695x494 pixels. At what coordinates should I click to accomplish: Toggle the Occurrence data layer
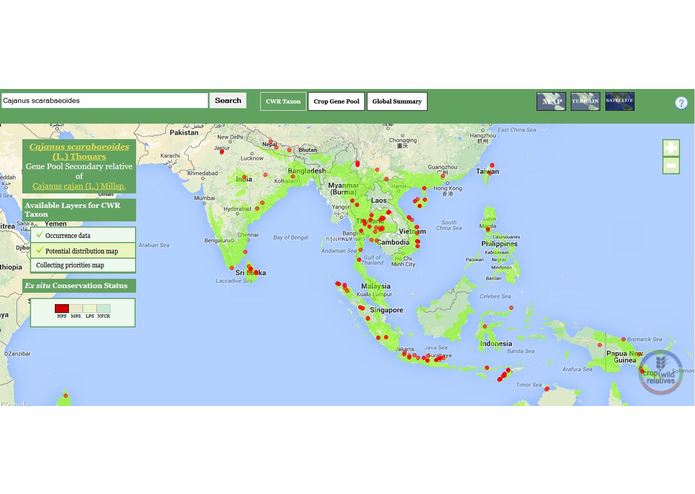[83, 235]
